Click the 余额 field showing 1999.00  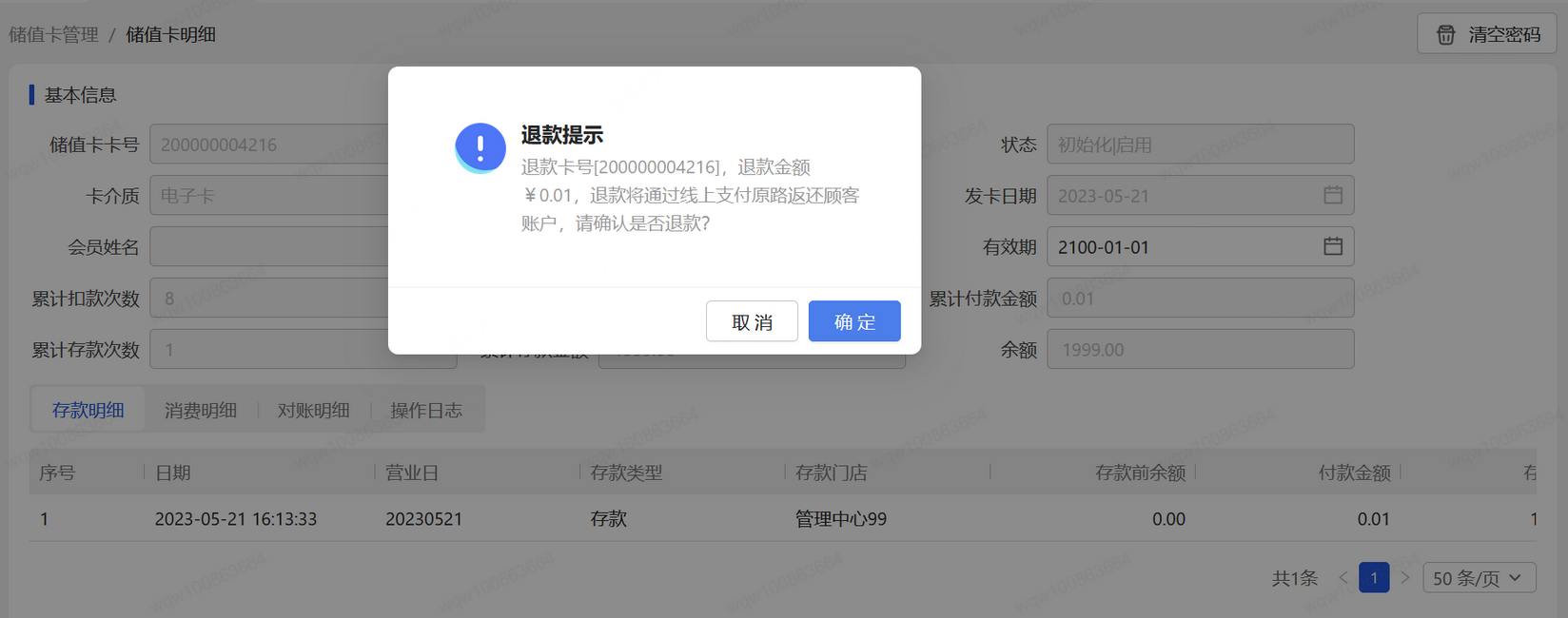click(1201, 350)
